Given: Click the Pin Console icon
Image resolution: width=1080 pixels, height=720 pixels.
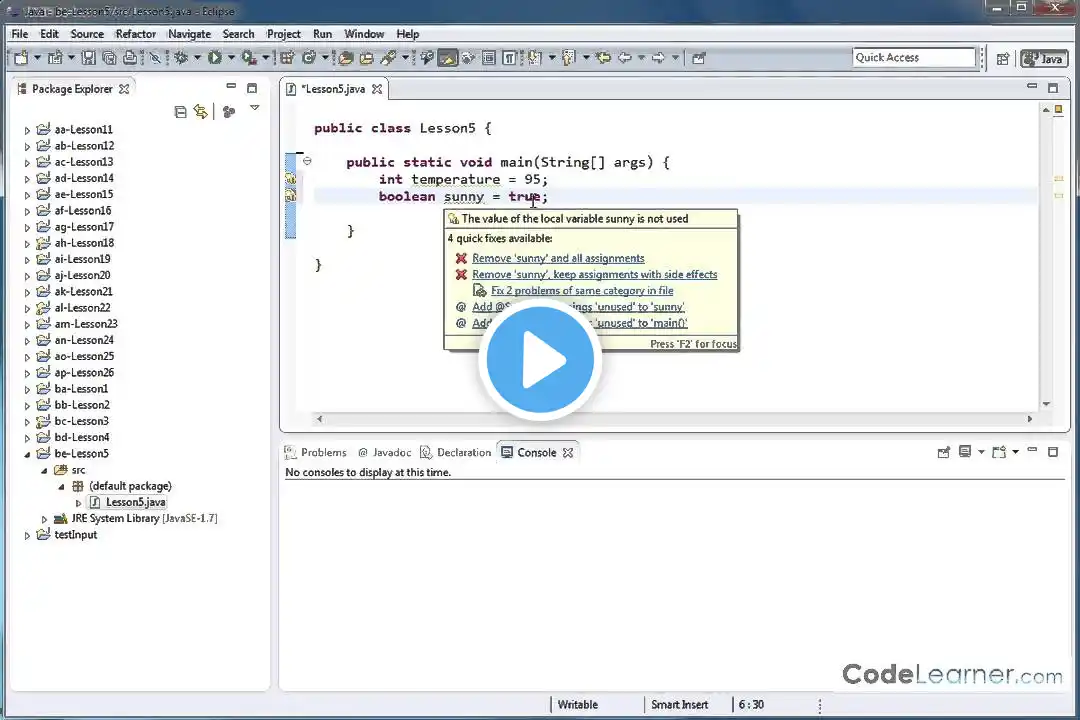Looking at the screenshot, I should tap(943, 452).
